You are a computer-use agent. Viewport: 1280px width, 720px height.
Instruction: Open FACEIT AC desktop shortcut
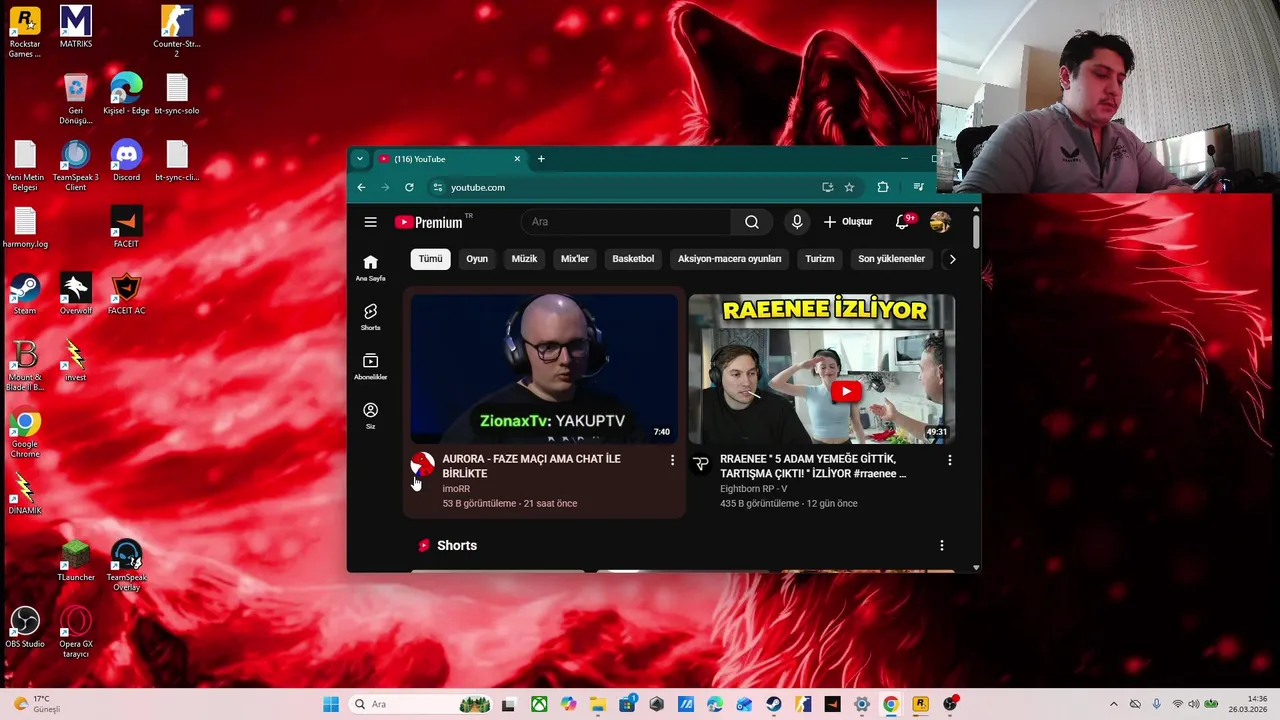click(x=126, y=294)
